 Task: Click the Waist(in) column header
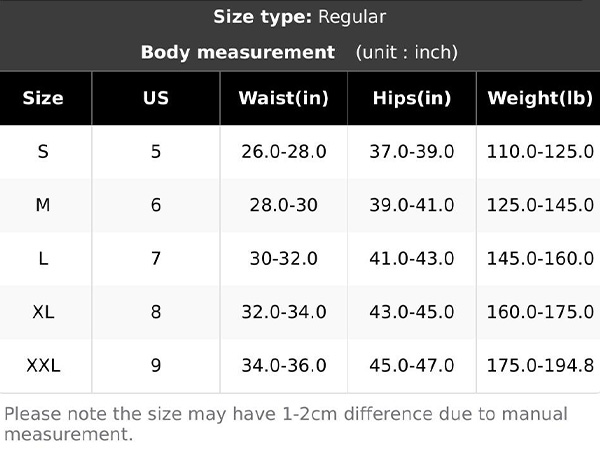coord(284,98)
